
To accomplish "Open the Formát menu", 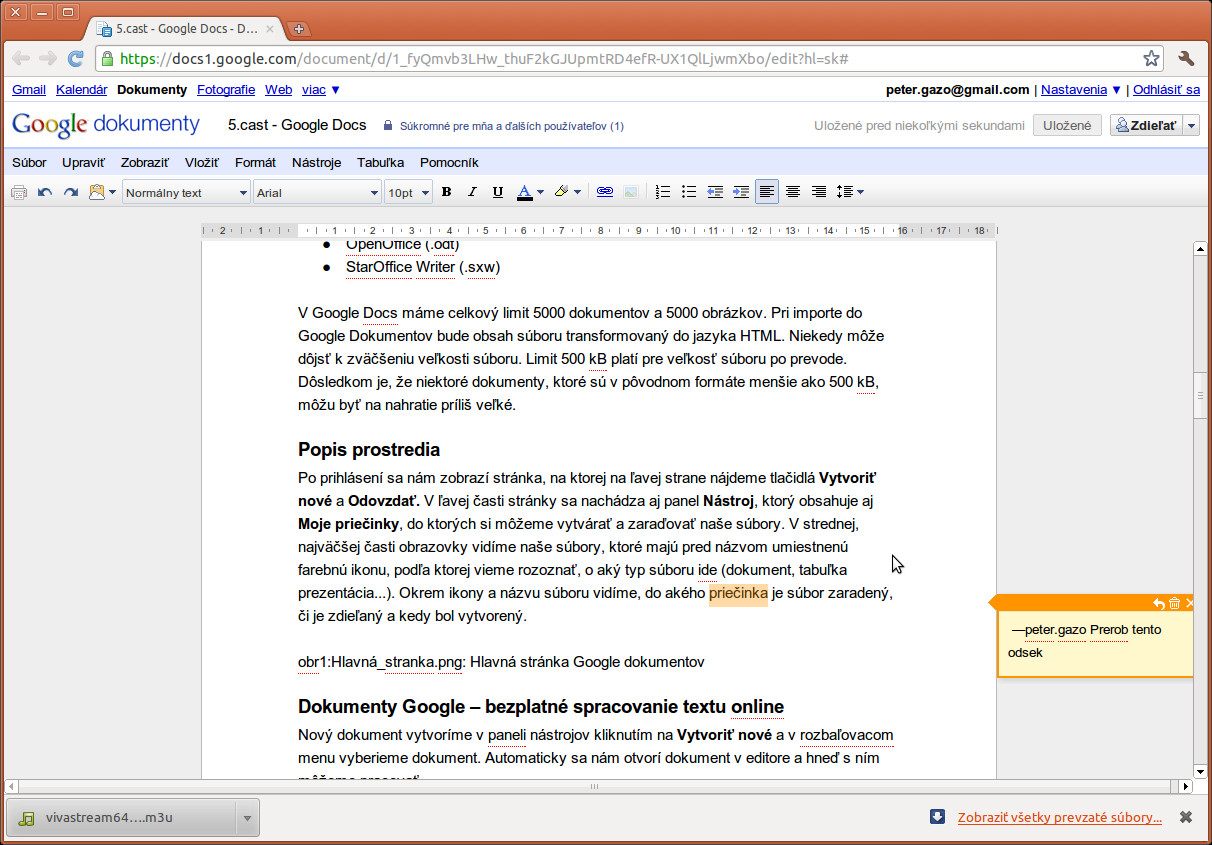I will click(255, 162).
